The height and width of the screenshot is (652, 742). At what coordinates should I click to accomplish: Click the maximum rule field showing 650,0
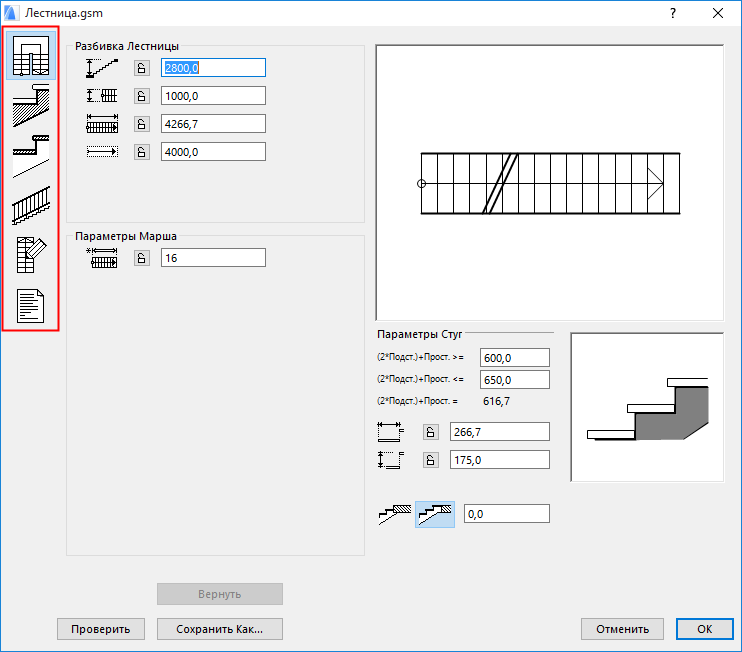click(x=515, y=380)
